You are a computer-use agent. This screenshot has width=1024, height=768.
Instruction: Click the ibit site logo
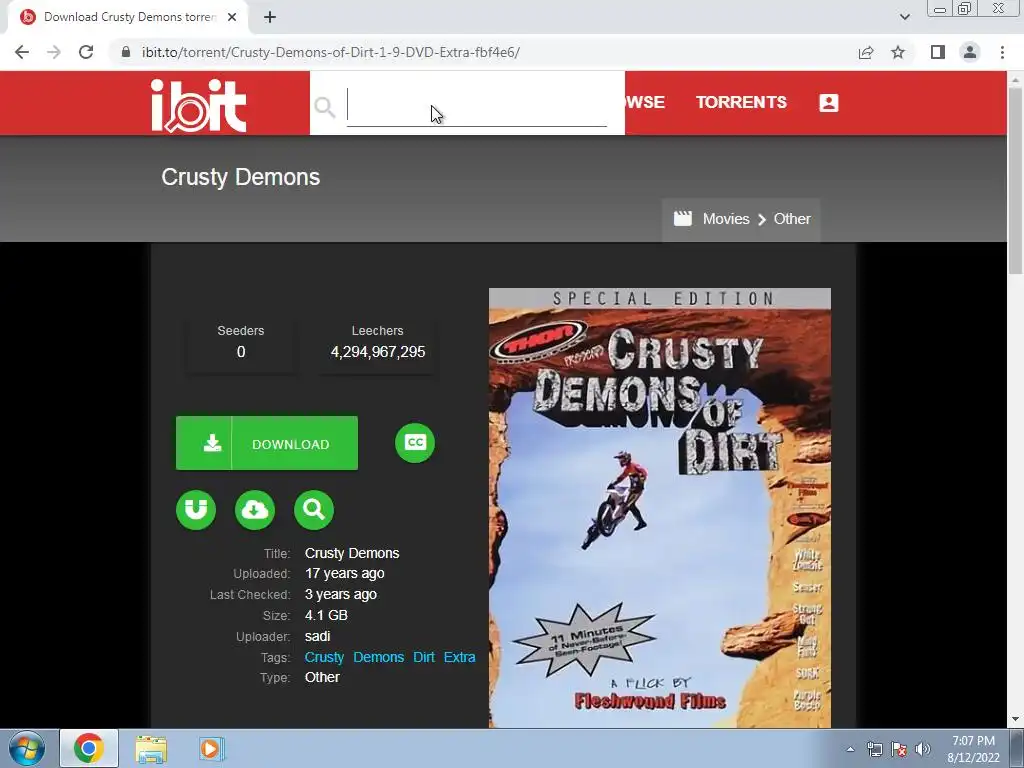point(199,105)
